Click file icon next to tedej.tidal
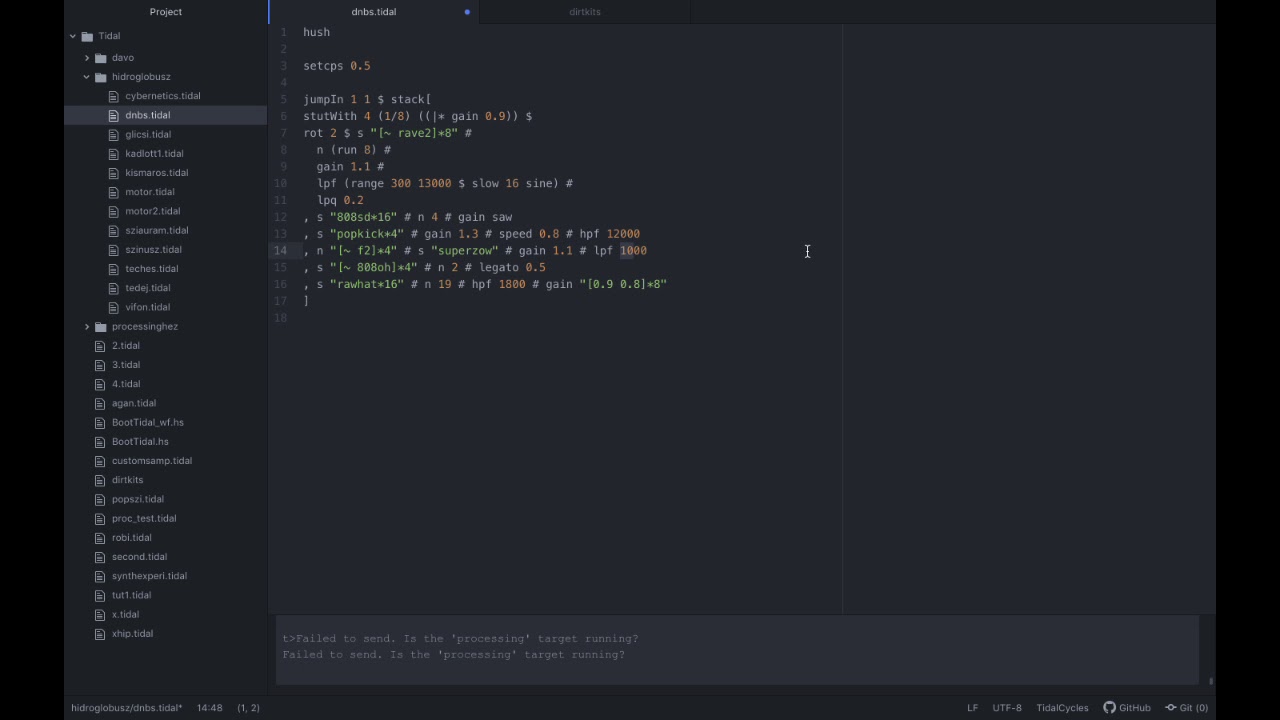This screenshot has height=720, width=1280. 113,288
